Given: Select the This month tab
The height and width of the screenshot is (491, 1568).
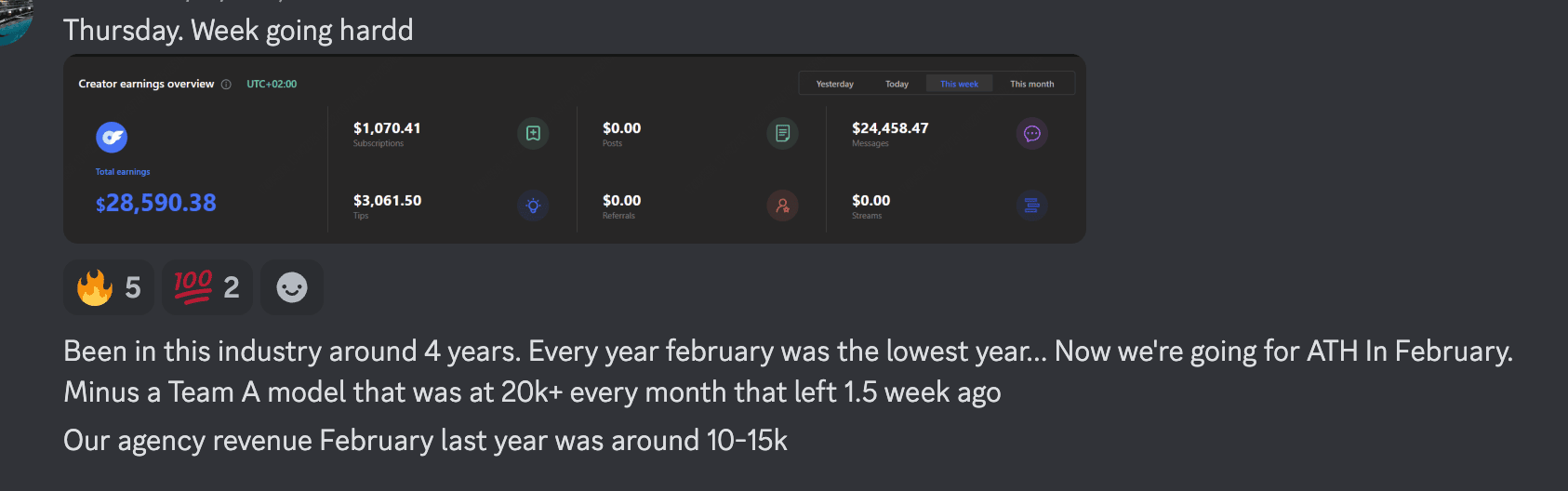Looking at the screenshot, I should (1031, 84).
